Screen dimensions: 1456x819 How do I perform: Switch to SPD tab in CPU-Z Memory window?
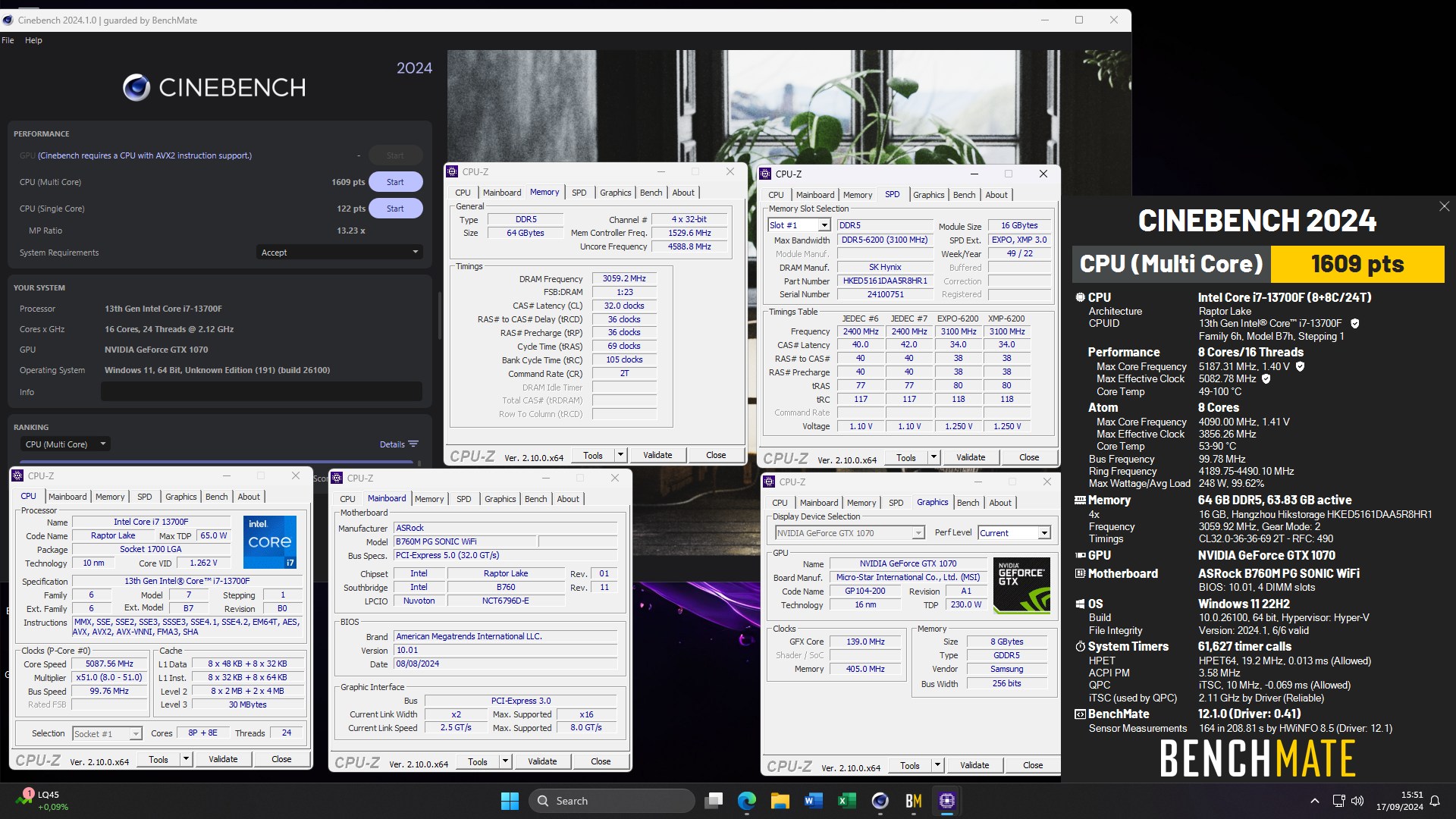point(579,193)
